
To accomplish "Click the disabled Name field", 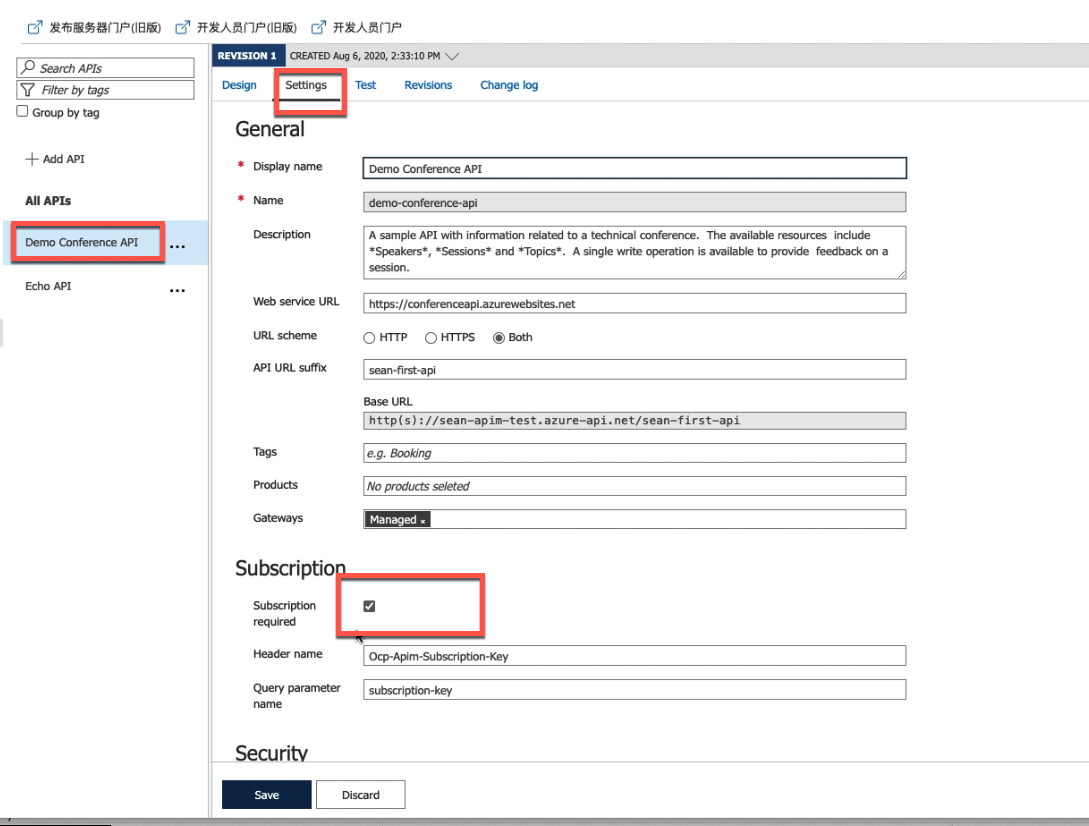I will [x=634, y=202].
